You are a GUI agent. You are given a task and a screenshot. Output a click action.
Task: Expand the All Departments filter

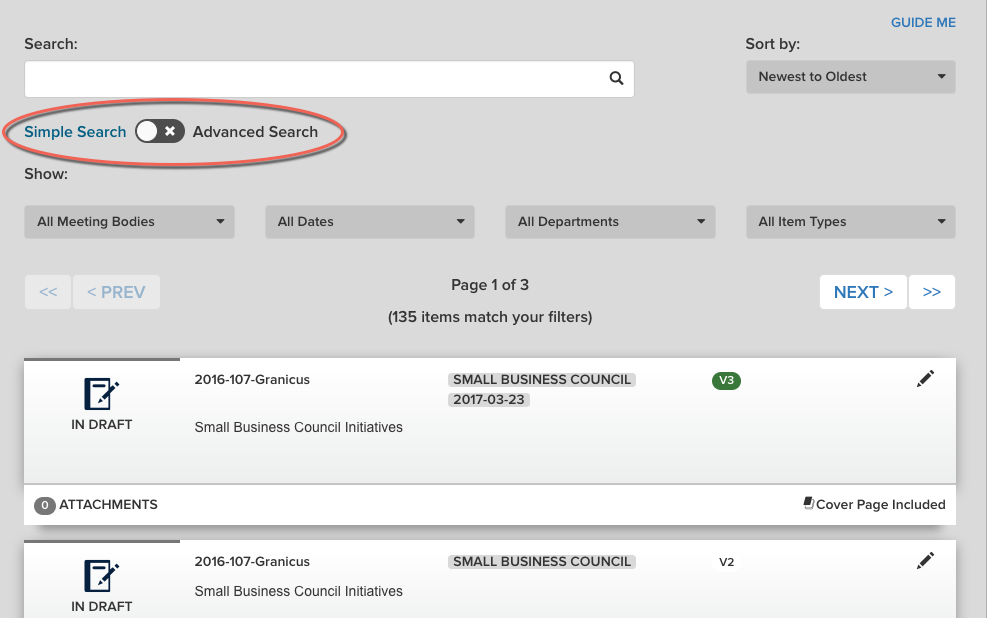610,222
